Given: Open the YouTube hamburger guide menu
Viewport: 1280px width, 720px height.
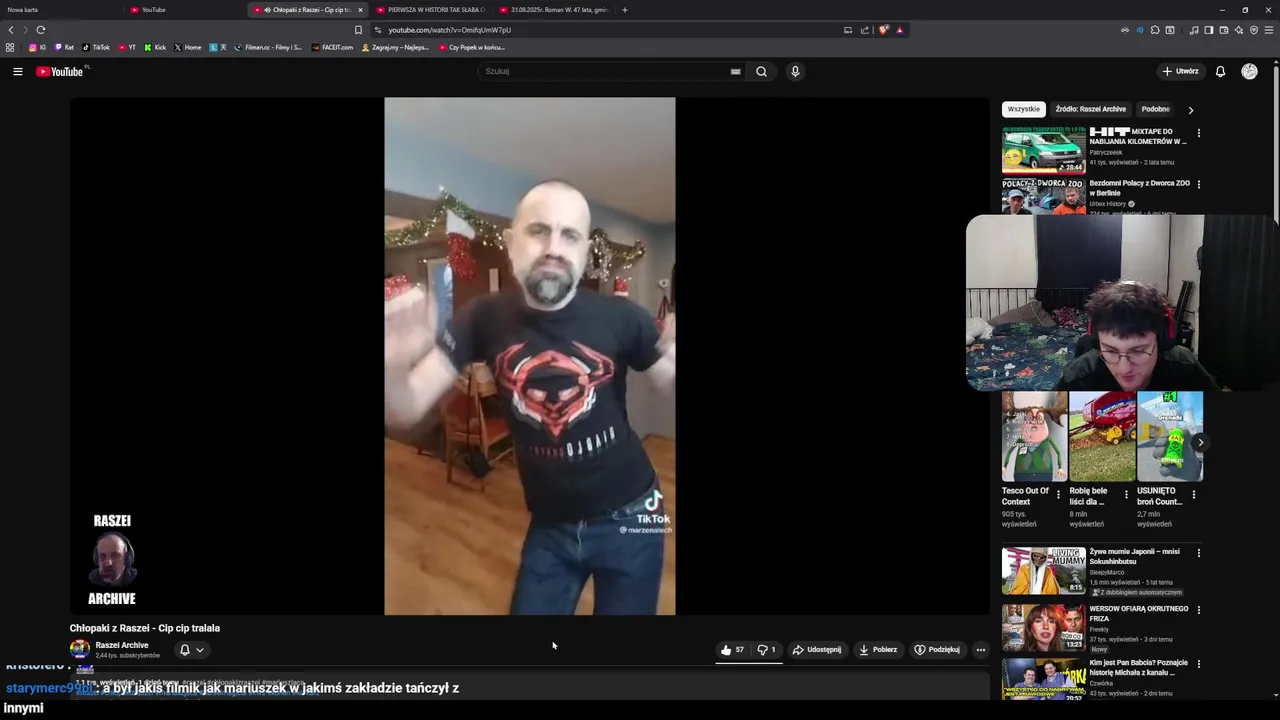Looking at the screenshot, I should pos(17,71).
